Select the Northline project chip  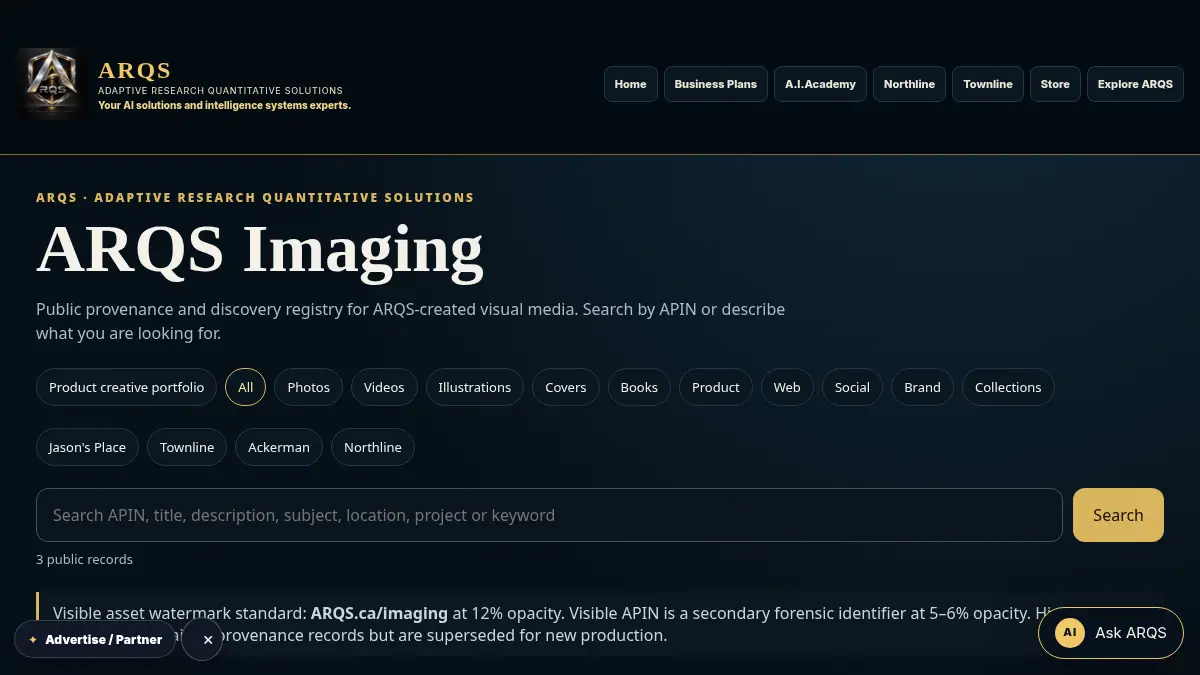click(373, 447)
